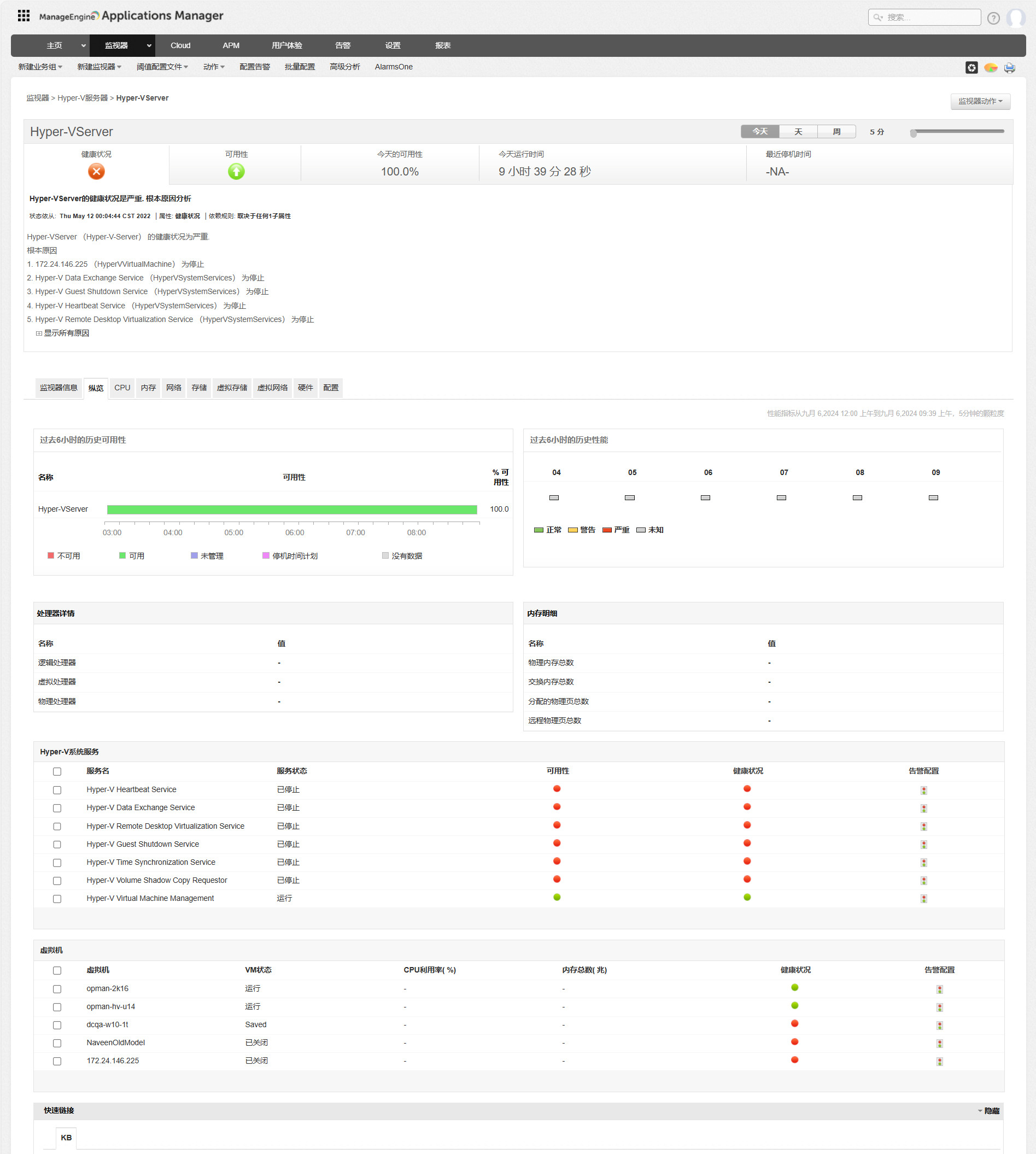Open alarm config for Hyper-V Time Synchronization Service
The image size is (1036, 1154).
[924, 863]
